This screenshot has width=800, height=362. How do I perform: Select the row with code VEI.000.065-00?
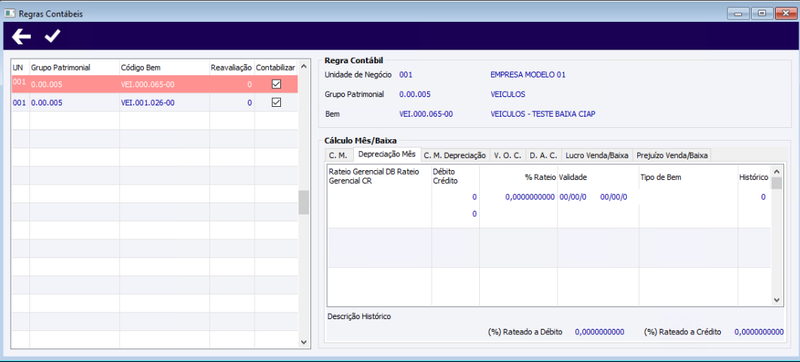tap(155, 84)
